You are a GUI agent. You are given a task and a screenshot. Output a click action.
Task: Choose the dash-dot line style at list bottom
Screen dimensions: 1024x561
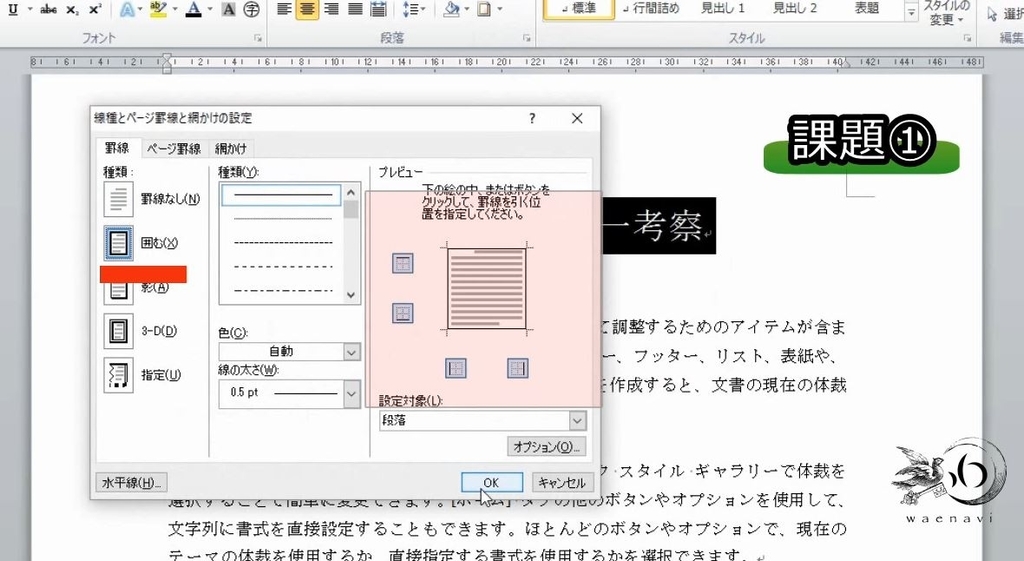click(x=281, y=290)
